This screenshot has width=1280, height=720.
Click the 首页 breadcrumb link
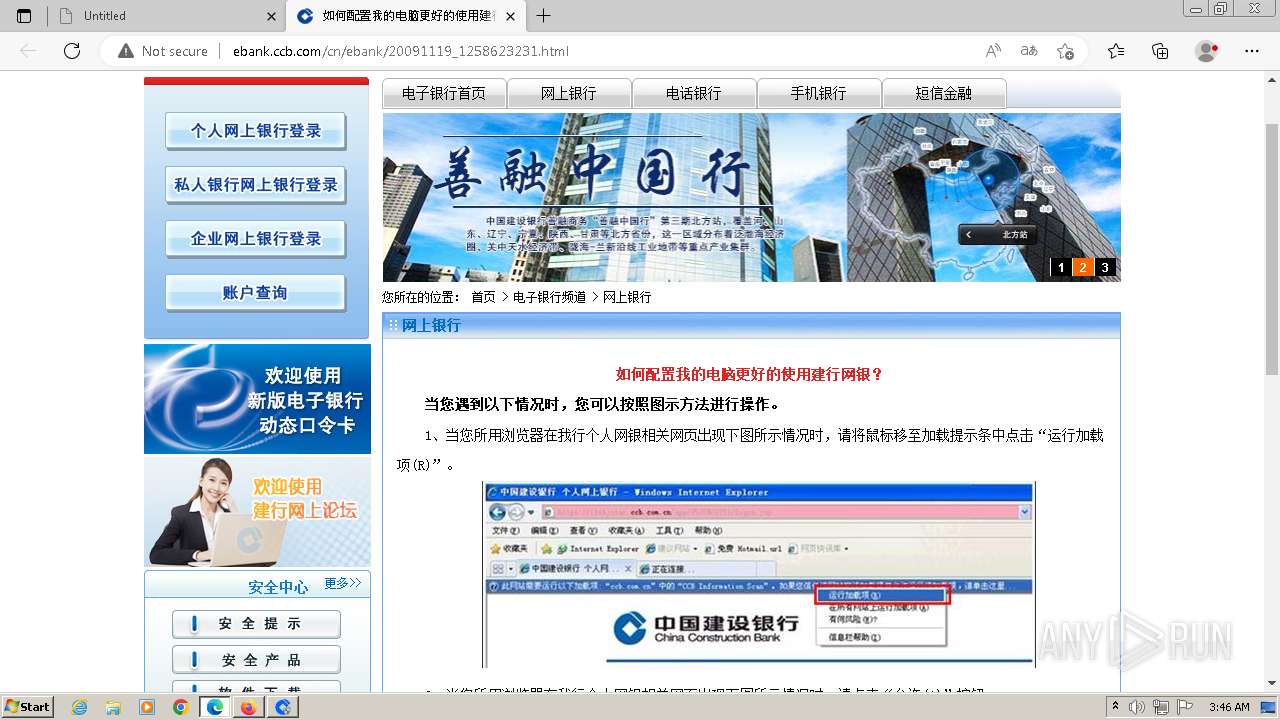click(x=483, y=297)
